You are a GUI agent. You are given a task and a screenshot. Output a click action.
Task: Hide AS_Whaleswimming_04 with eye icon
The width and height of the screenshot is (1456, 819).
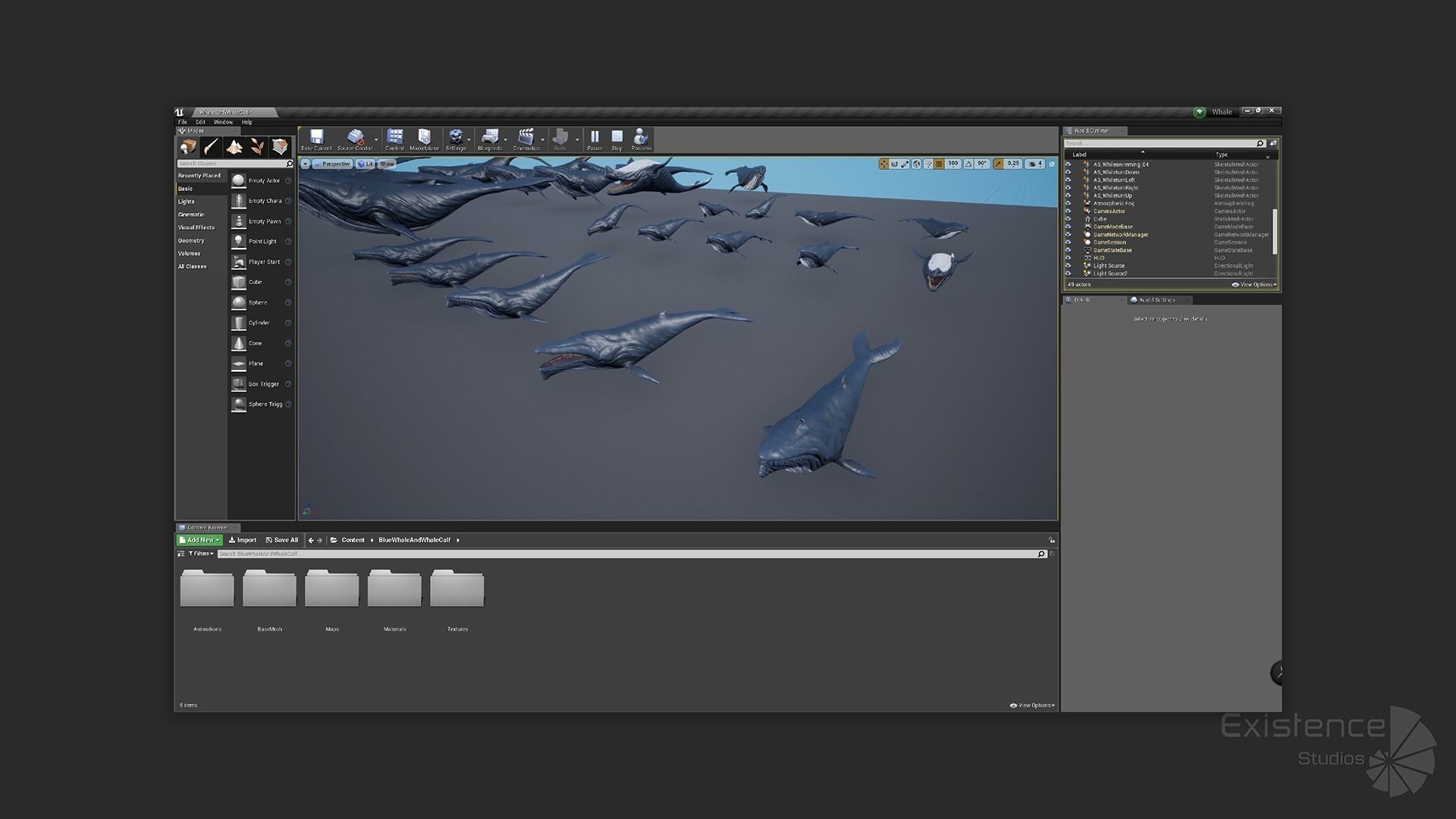[1068, 165]
